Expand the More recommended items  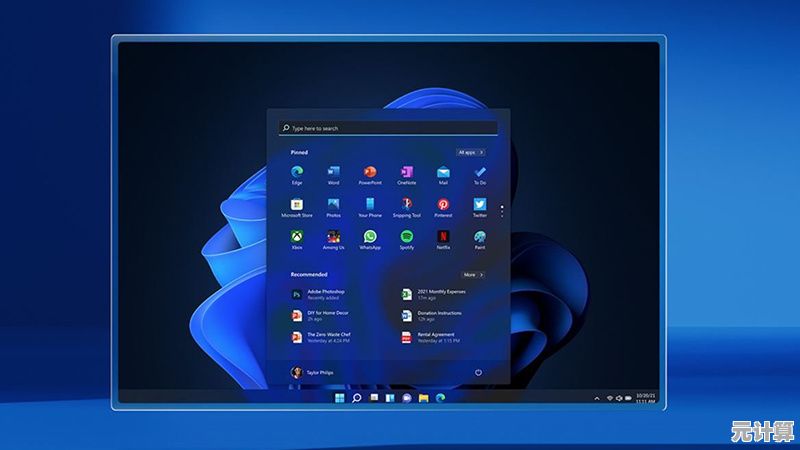472,274
